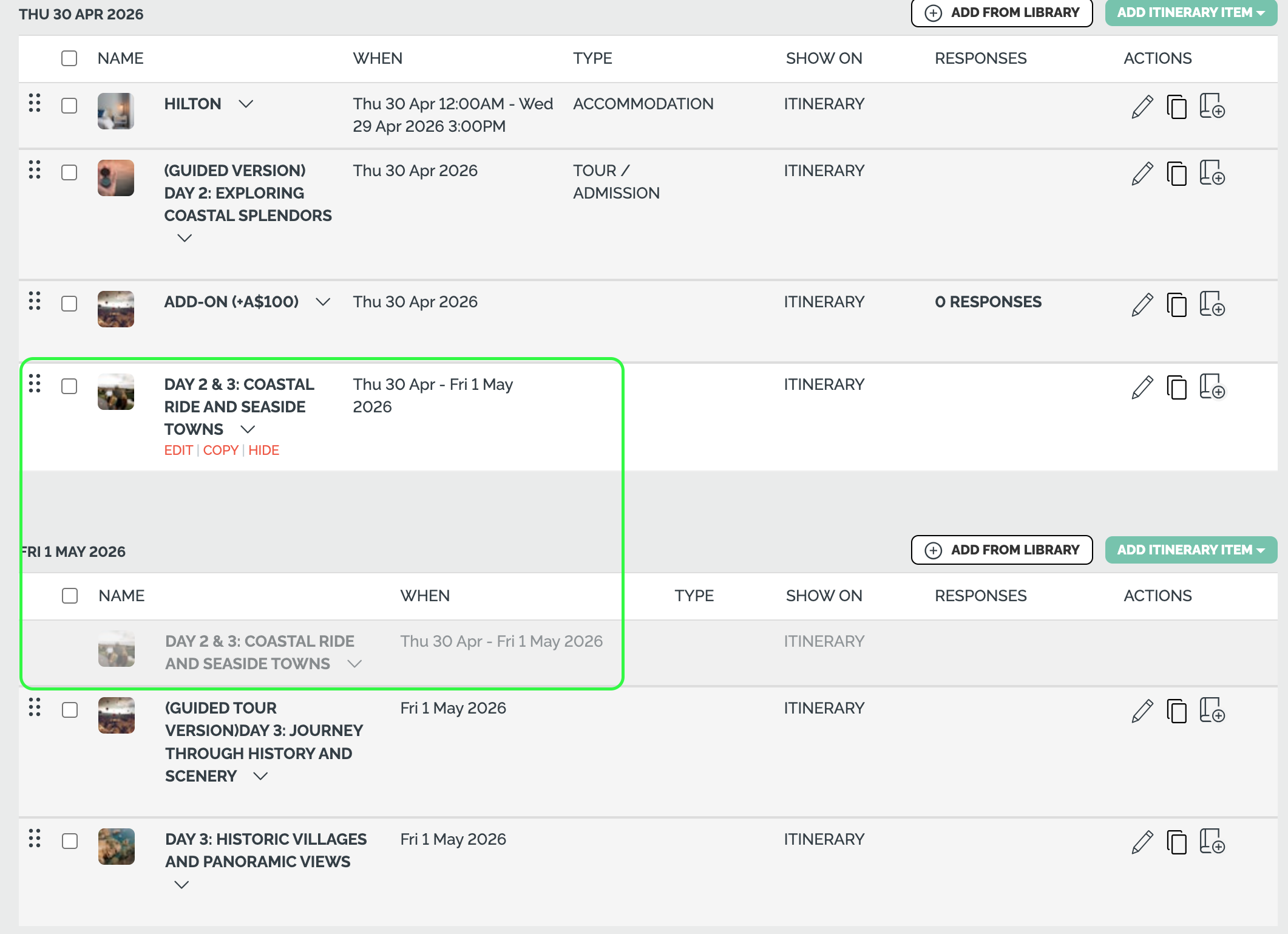Viewport: 1288px width, 934px height.
Task: Save Add-On (+A$100) item to library
Action: pos(1212,304)
